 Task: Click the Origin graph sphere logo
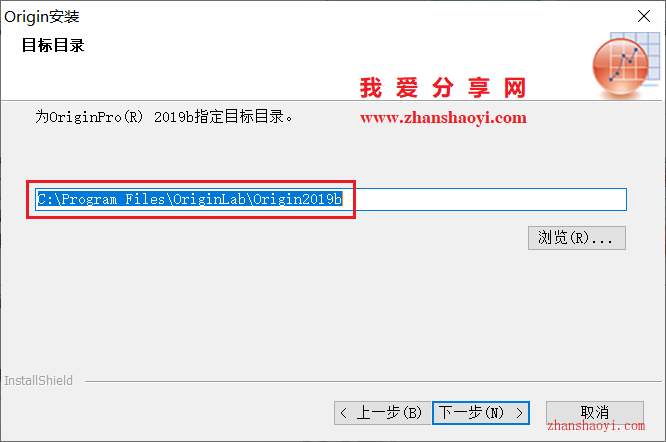tap(620, 66)
